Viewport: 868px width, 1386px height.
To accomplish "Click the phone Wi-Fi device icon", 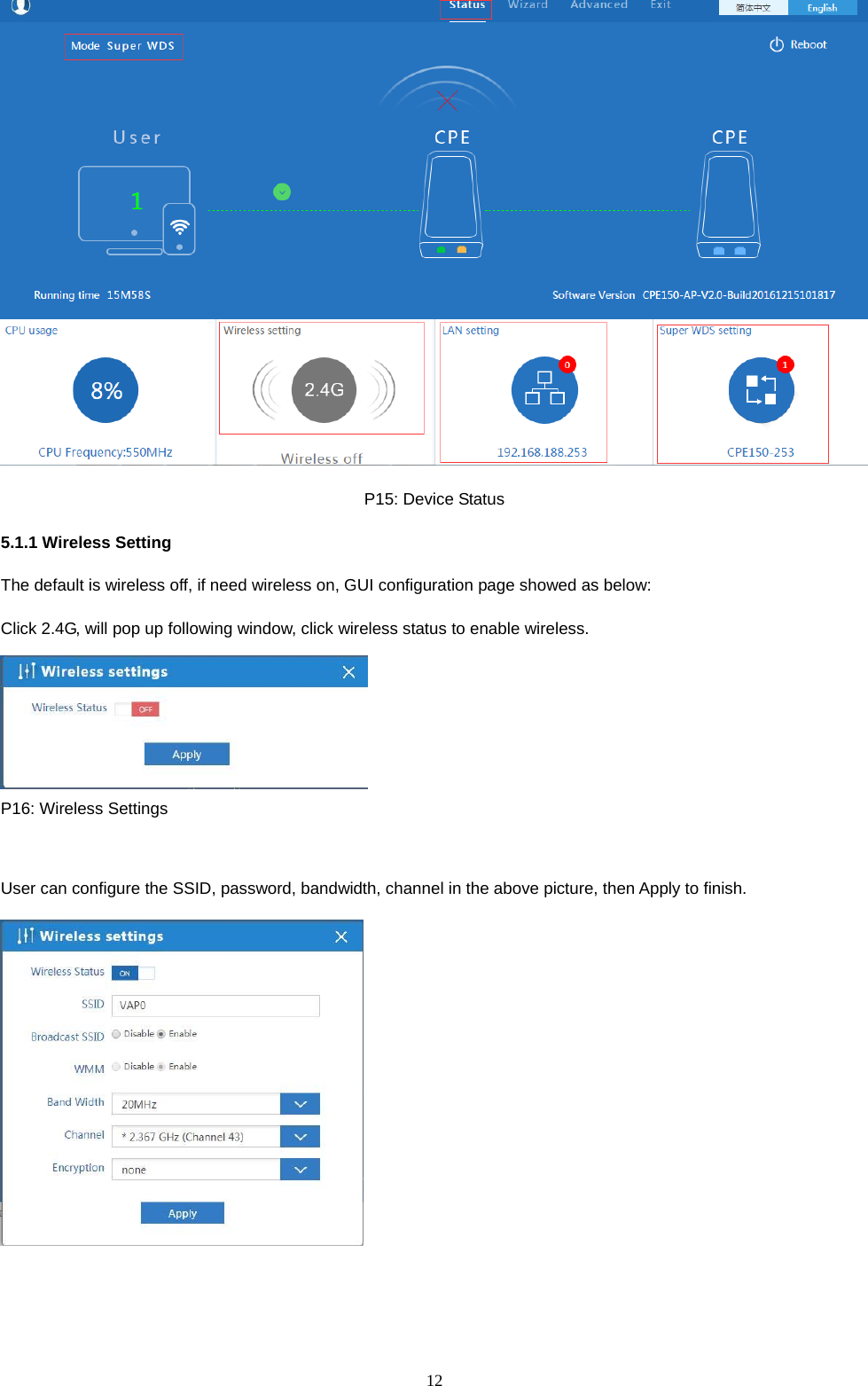I will (179, 229).
